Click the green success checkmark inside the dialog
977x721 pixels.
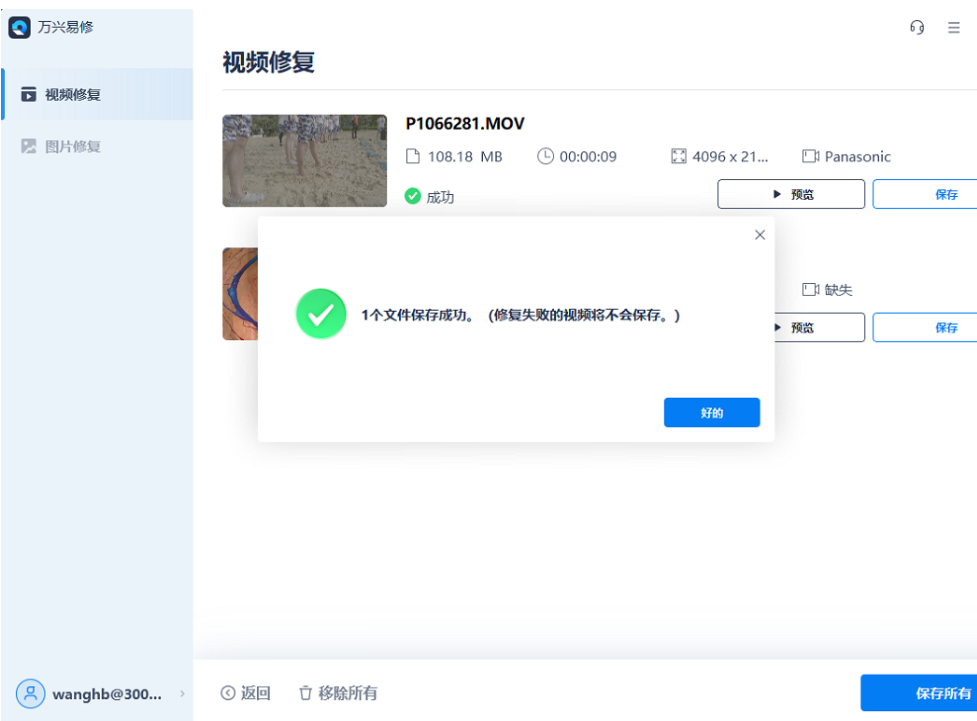321,313
